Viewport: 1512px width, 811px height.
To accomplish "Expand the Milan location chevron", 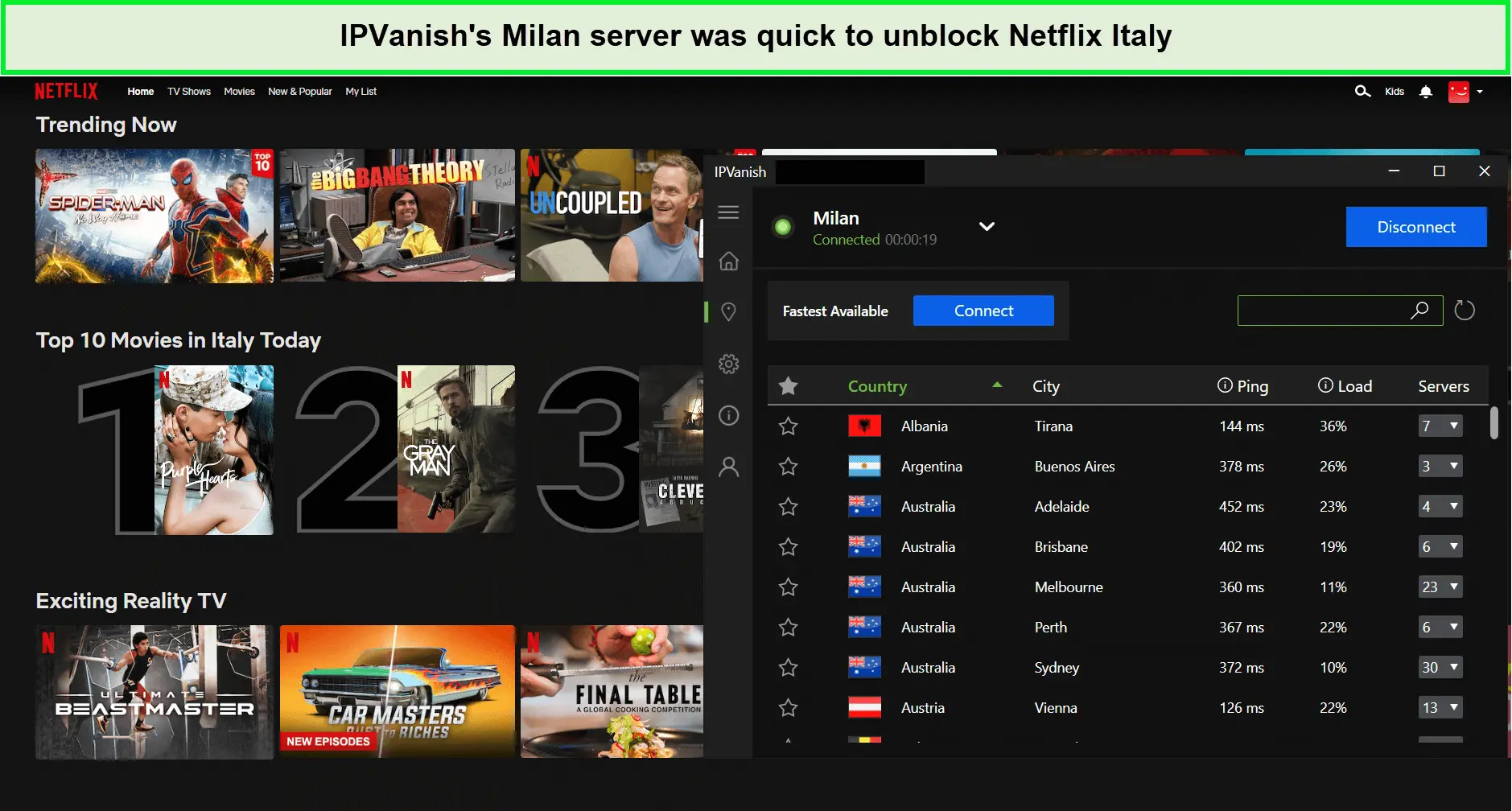I will coord(987,226).
